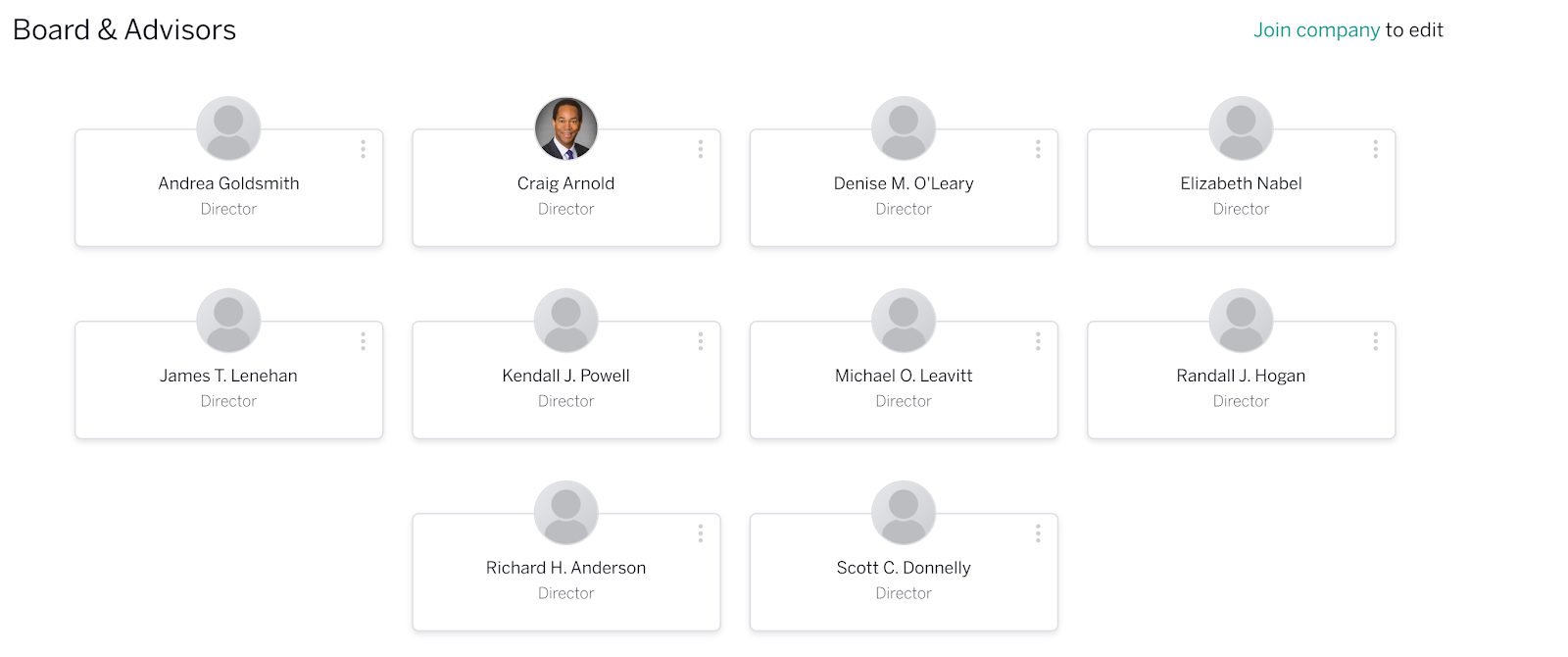Open Elizabeth Nabel's name link
The height and width of the screenshot is (657, 1568).
(1241, 183)
